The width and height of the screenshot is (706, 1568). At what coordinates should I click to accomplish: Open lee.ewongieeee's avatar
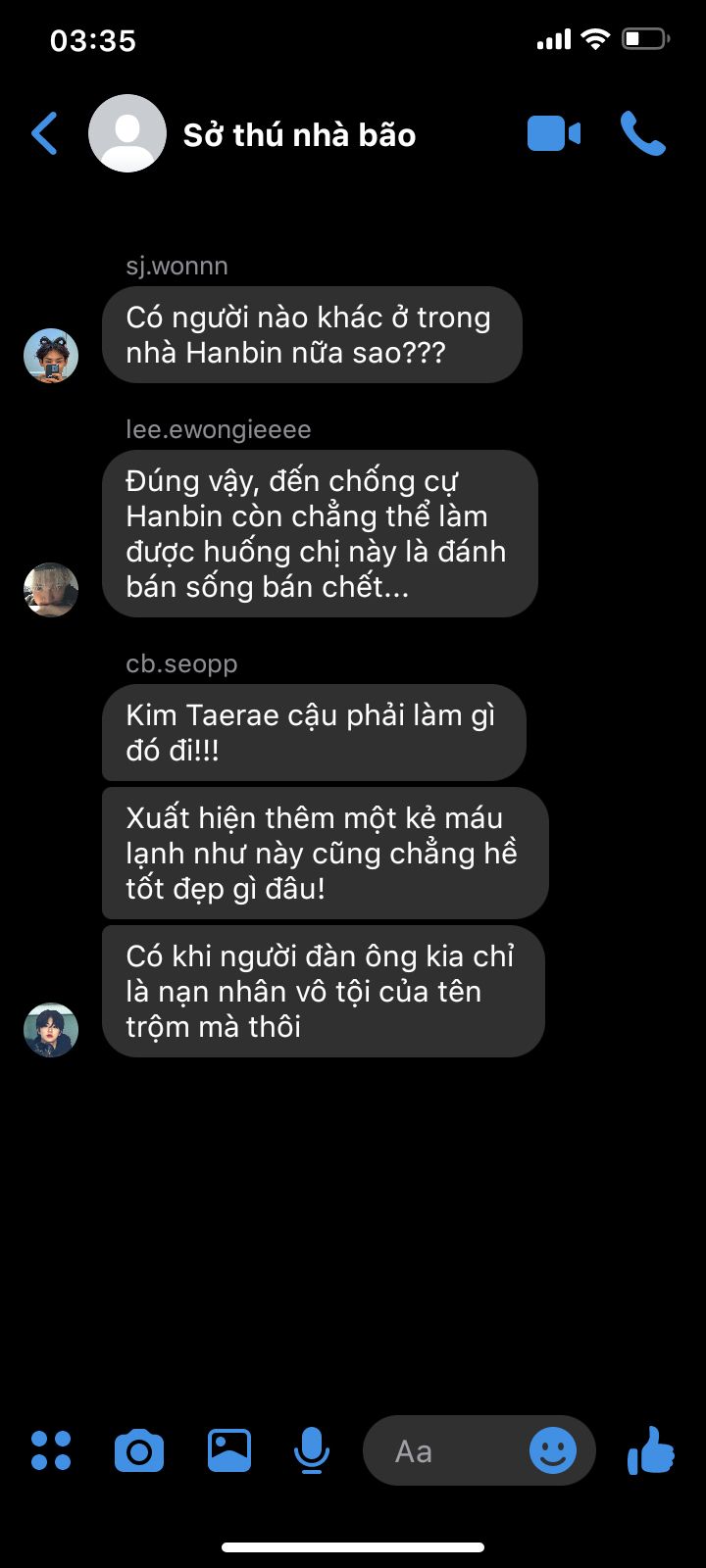pyautogui.click(x=51, y=590)
